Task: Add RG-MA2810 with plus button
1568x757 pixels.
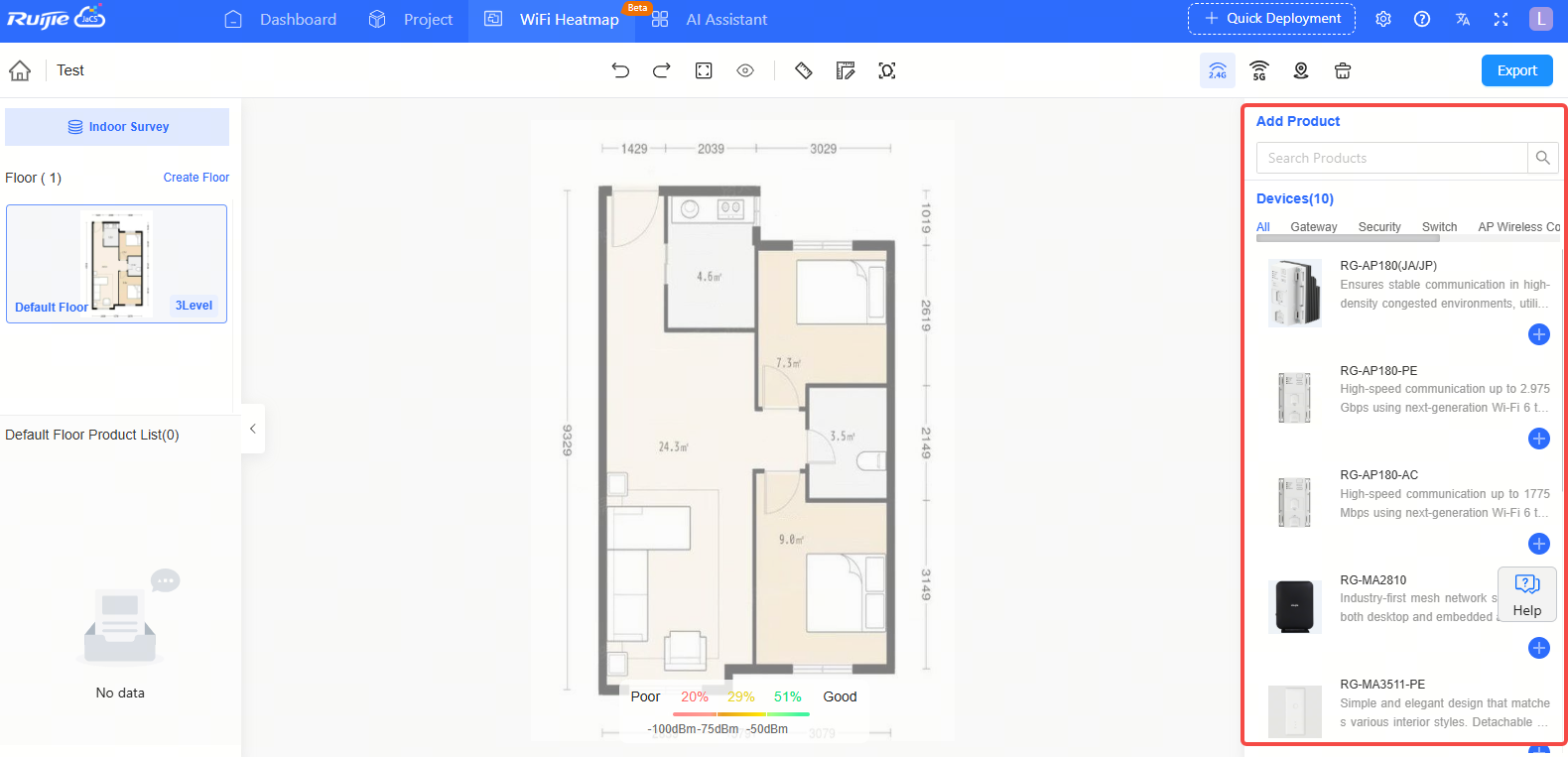Action: pyautogui.click(x=1539, y=648)
